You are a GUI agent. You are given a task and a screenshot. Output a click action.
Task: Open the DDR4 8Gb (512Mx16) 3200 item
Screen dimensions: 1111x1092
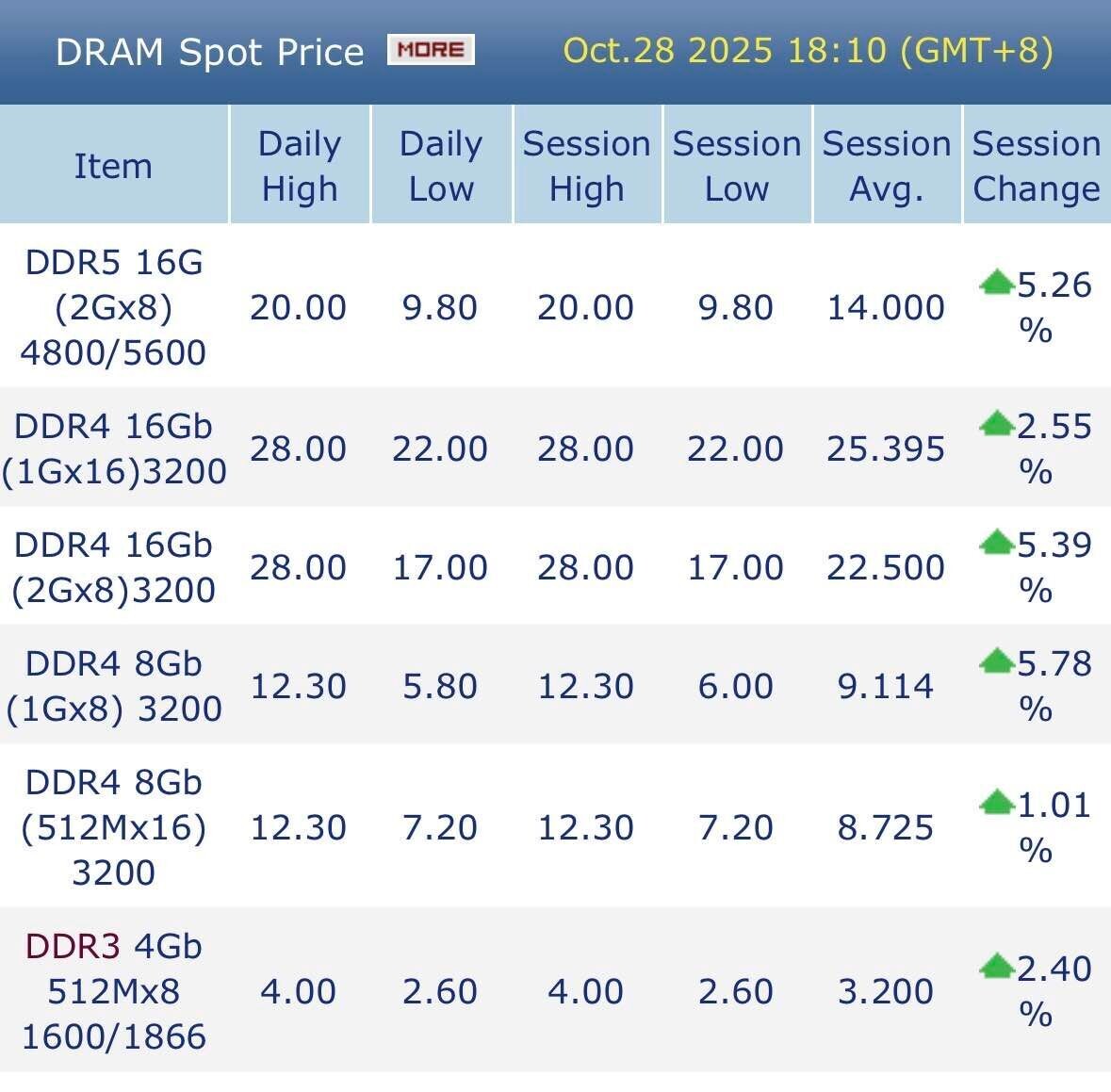(x=113, y=827)
